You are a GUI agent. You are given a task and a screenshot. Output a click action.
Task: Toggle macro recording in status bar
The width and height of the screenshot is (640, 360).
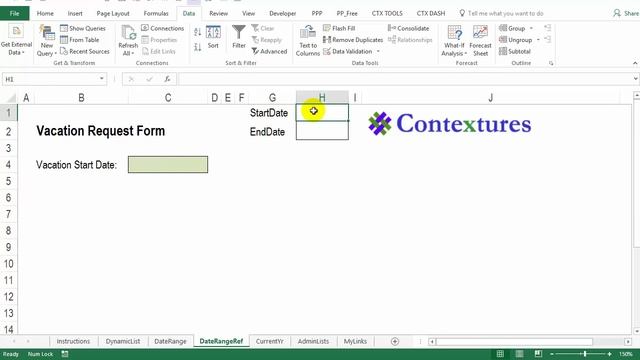[x=65, y=354]
